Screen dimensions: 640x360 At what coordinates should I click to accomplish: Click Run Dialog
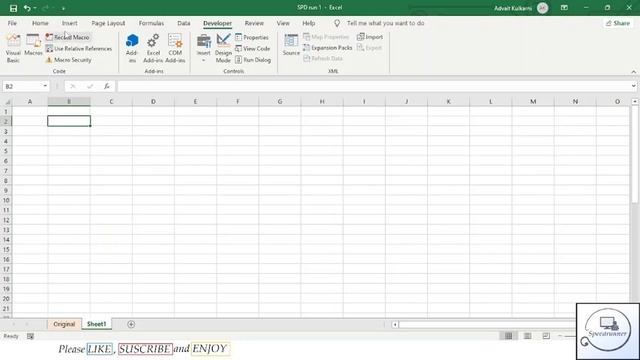(x=253, y=60)
